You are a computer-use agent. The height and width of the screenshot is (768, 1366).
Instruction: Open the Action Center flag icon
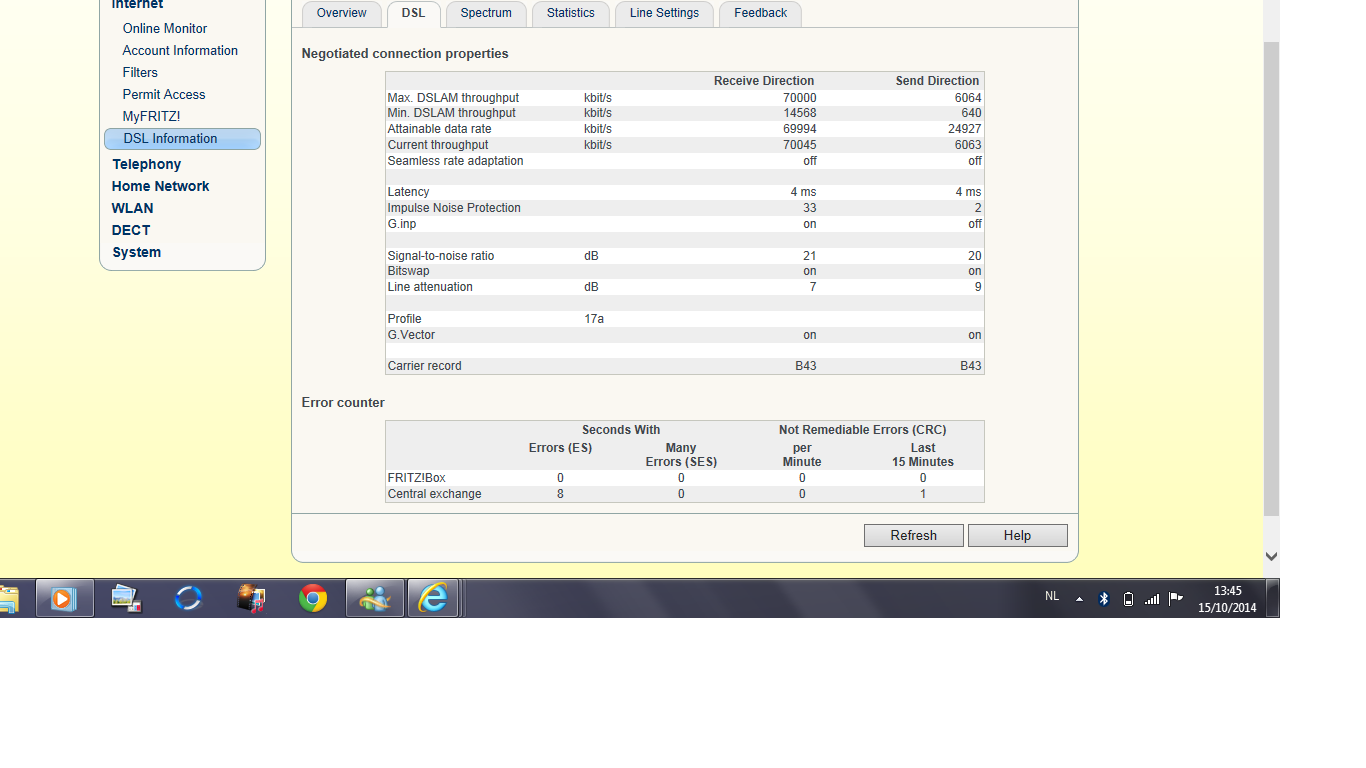point(1176,598)
